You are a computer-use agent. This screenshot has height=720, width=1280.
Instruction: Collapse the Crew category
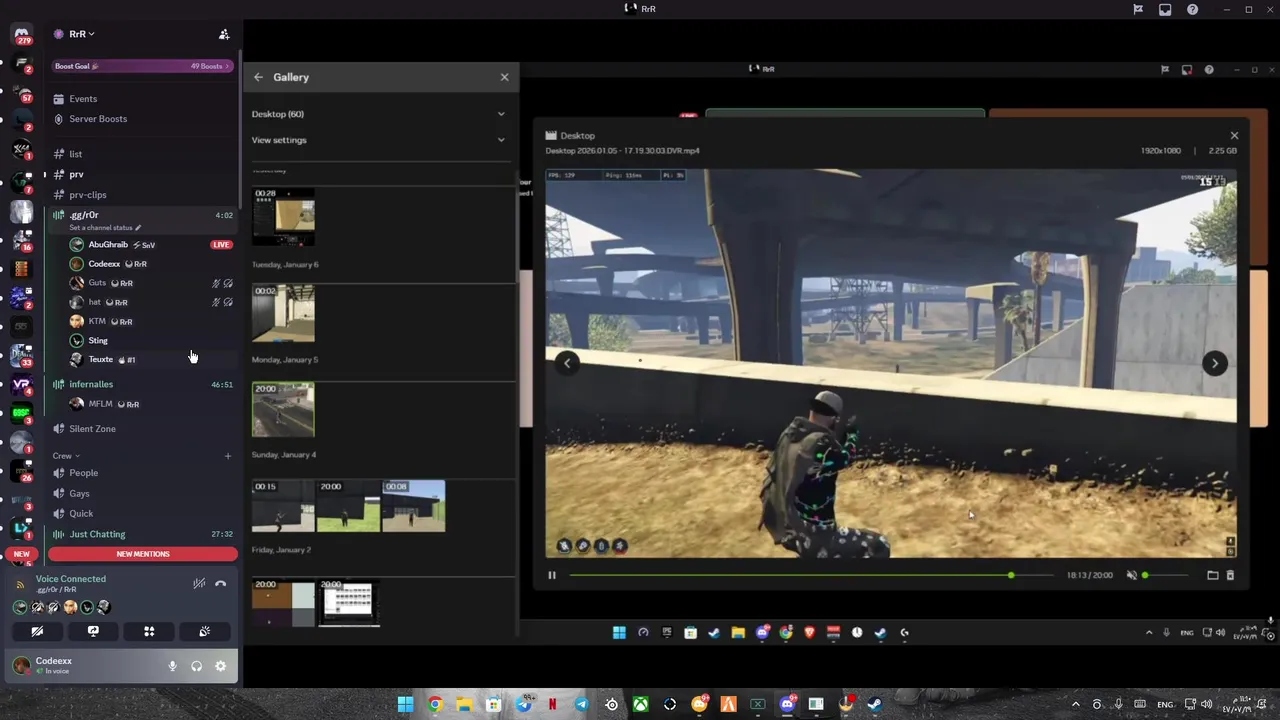[66, 456]
